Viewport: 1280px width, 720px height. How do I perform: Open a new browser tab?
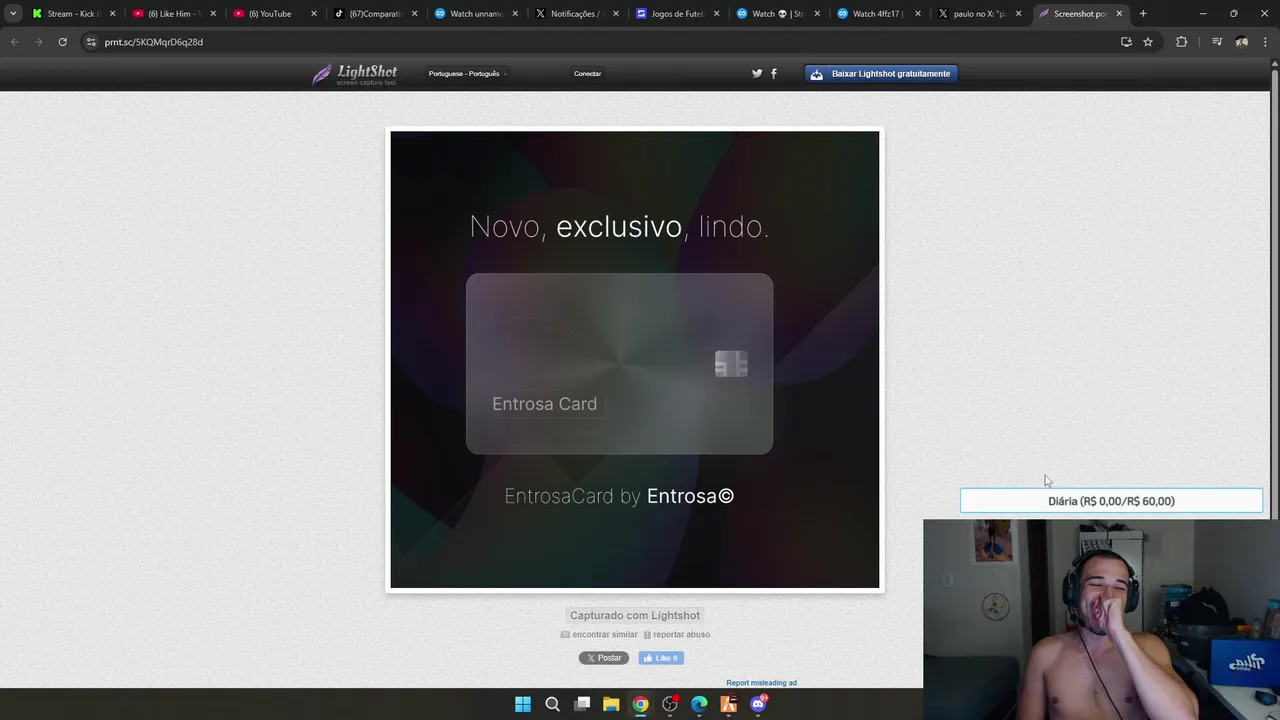point(1143,14)
